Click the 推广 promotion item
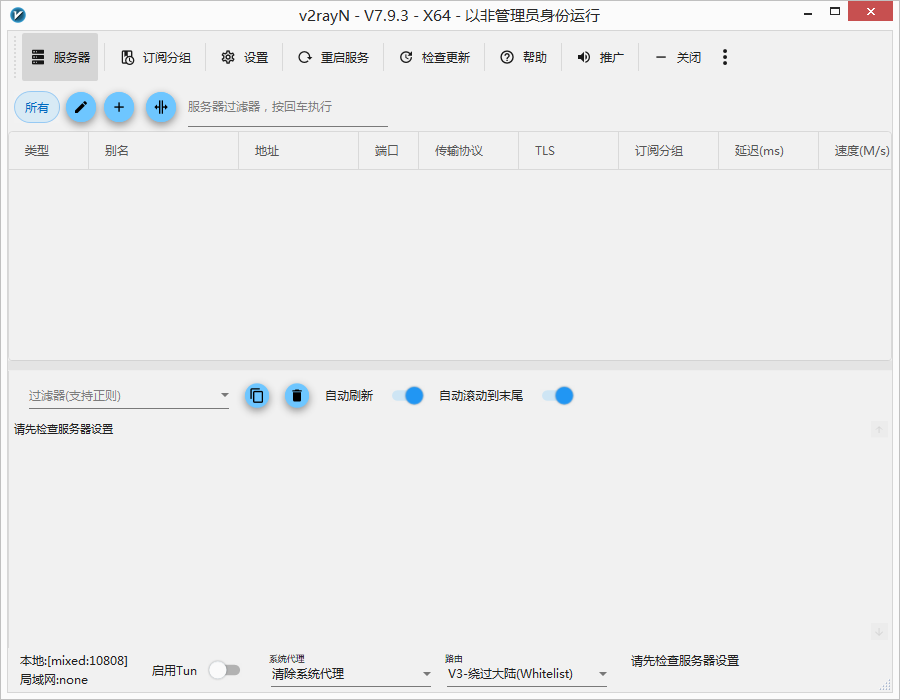Screen dimensions: 900x700 (600, 57)
